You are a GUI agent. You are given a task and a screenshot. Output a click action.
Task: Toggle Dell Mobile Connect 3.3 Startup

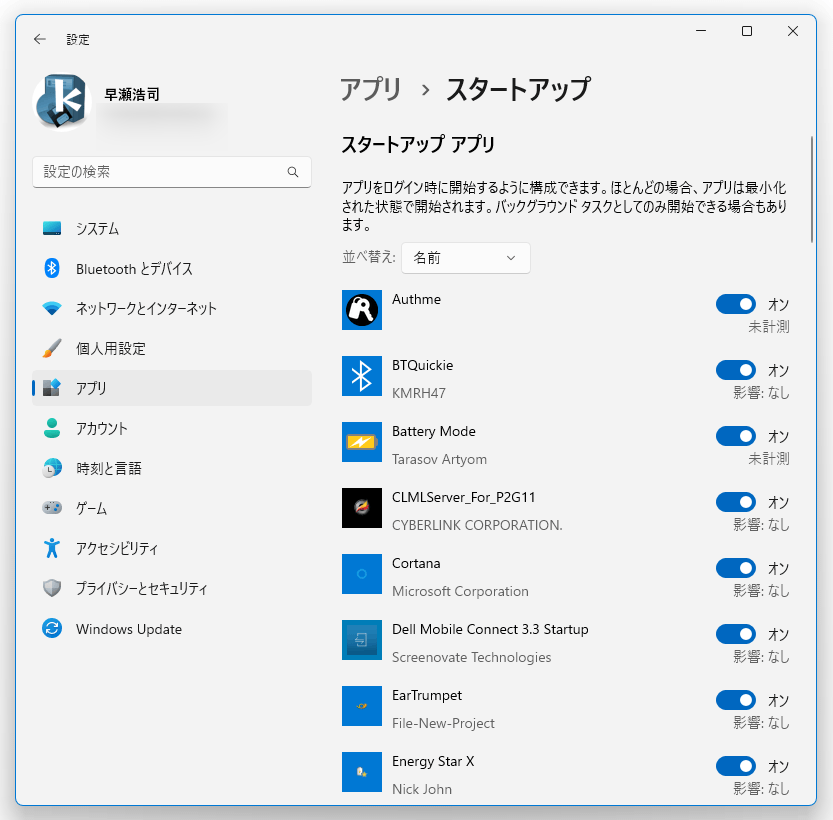736,634
